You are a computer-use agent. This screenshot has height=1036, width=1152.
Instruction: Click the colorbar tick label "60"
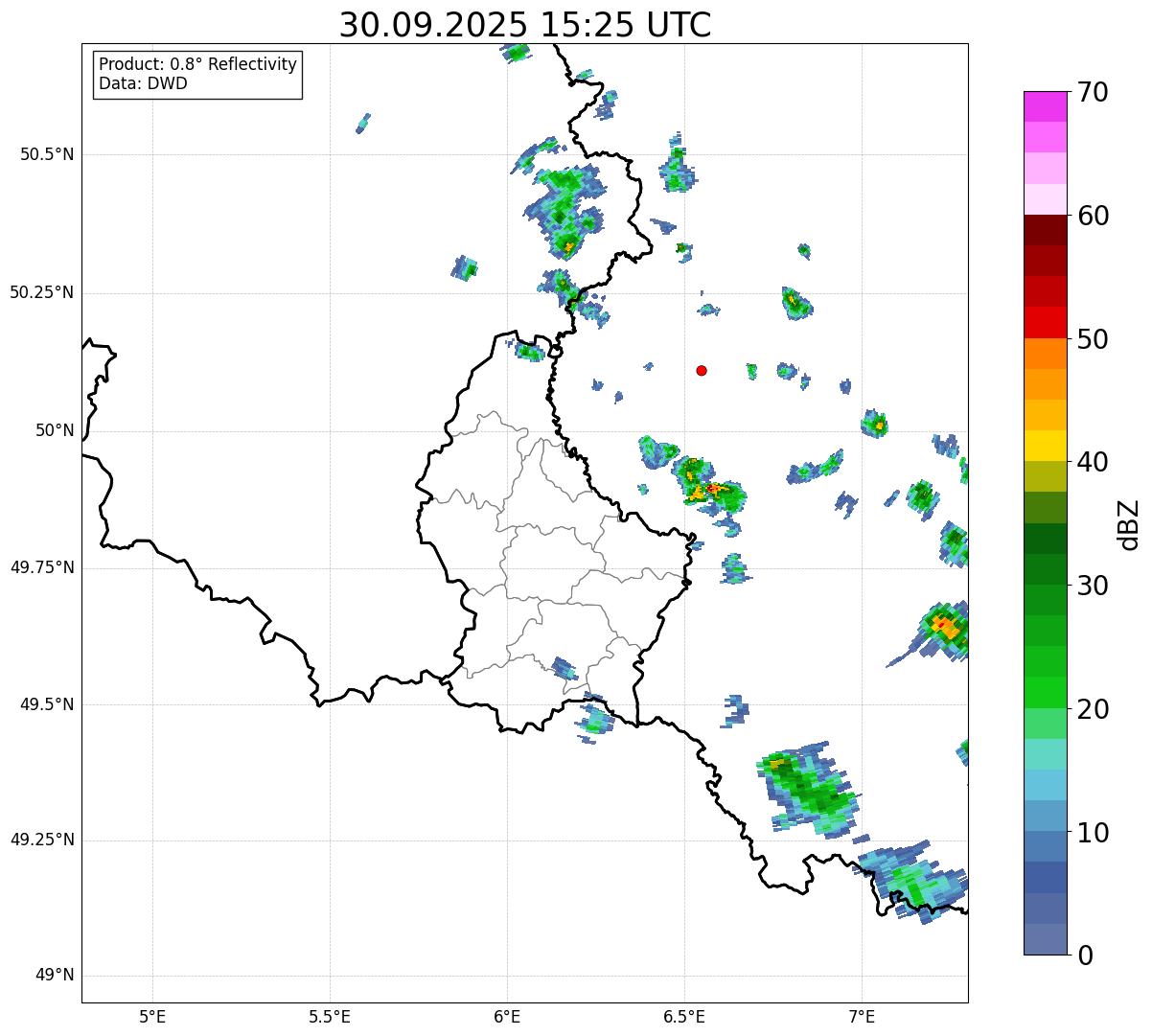(1093, 216)
